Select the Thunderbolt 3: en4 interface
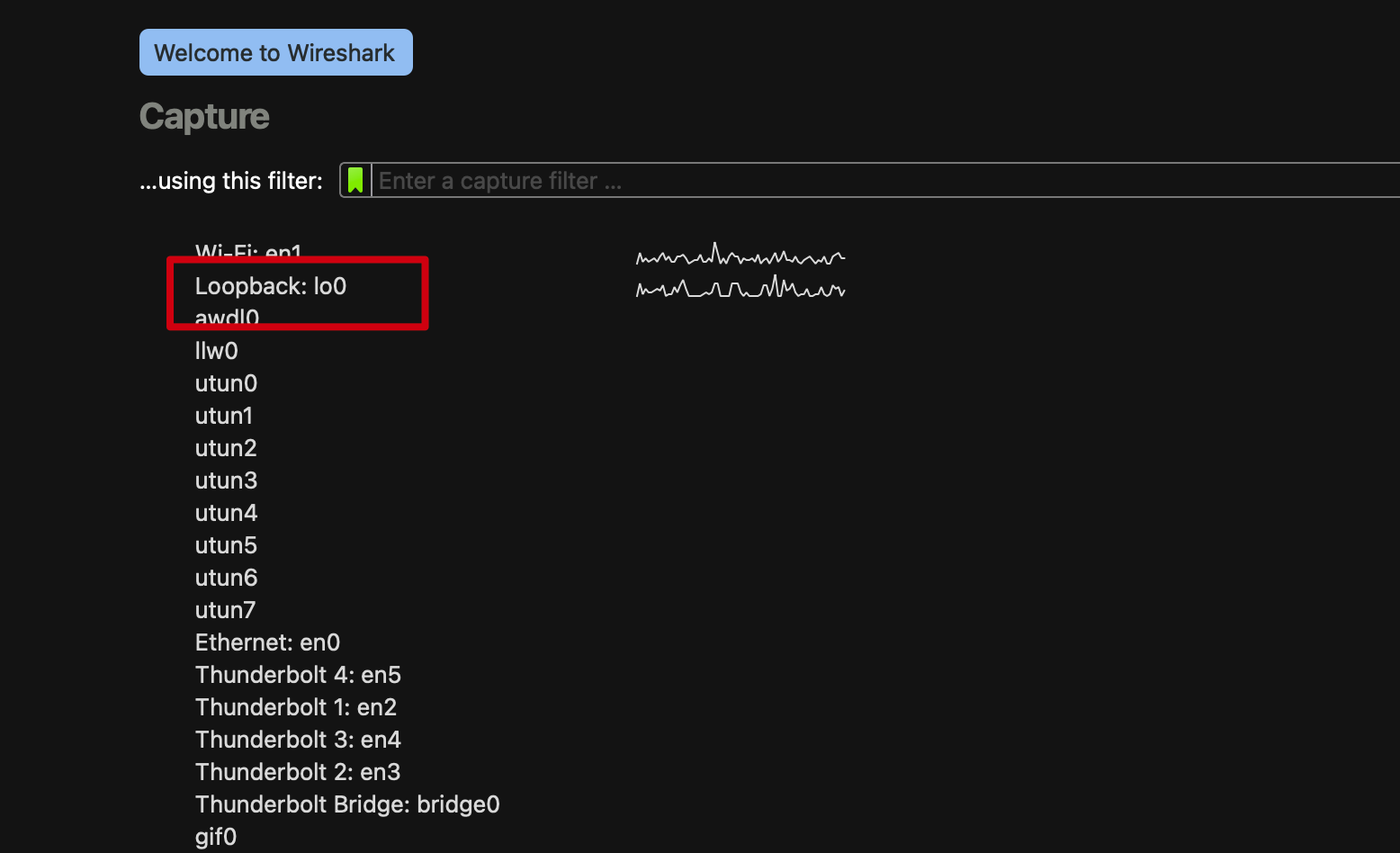Viewport: 1400px width, 853px height. coord(298,740)
